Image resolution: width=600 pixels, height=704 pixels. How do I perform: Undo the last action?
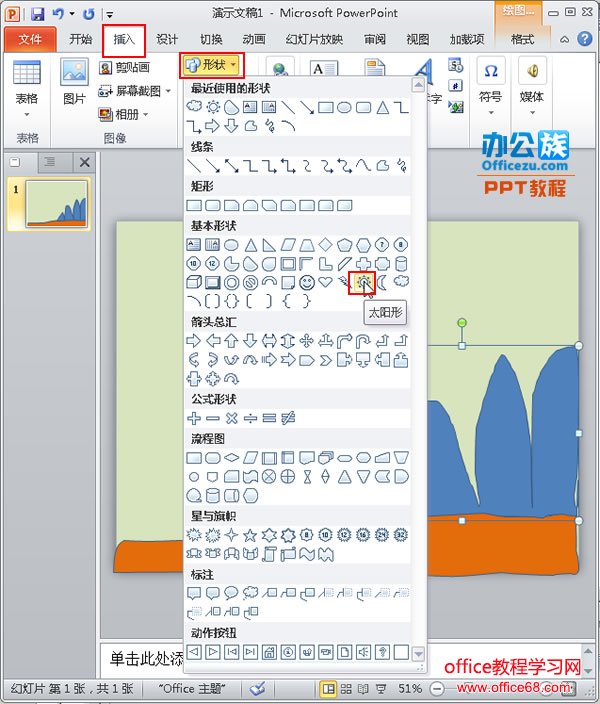[58, 14]
